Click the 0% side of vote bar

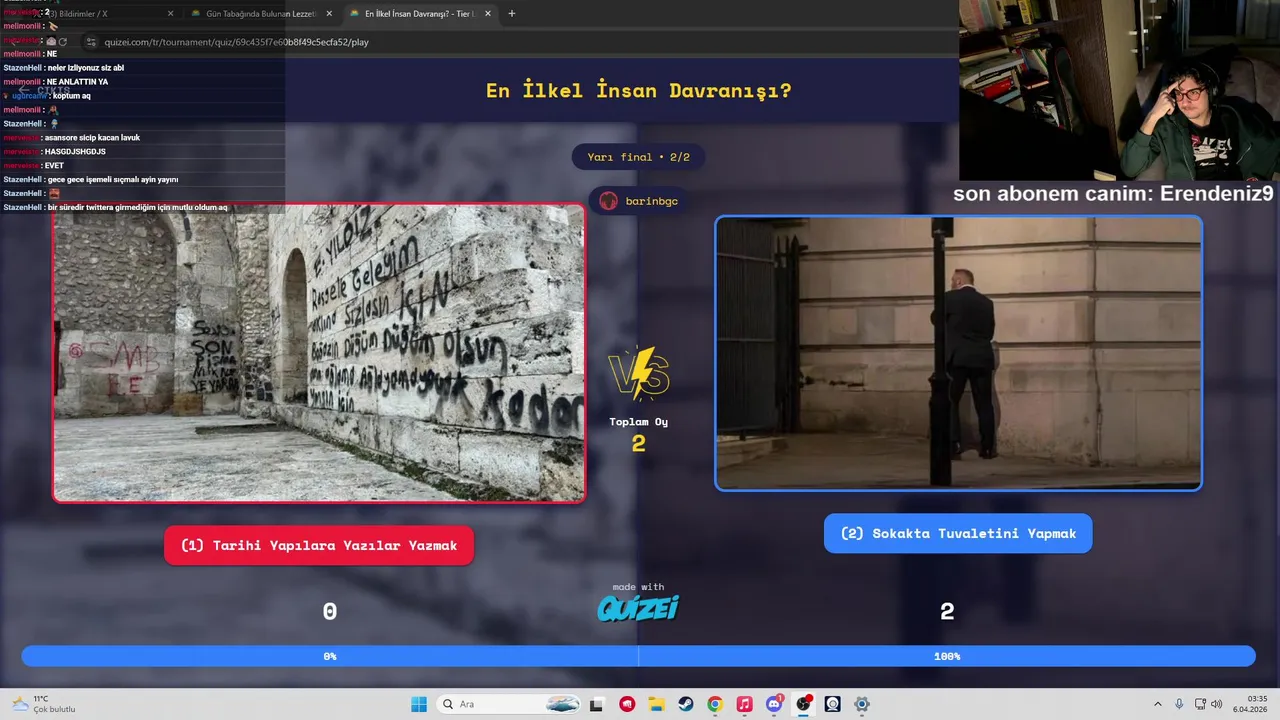pos(330,656)
